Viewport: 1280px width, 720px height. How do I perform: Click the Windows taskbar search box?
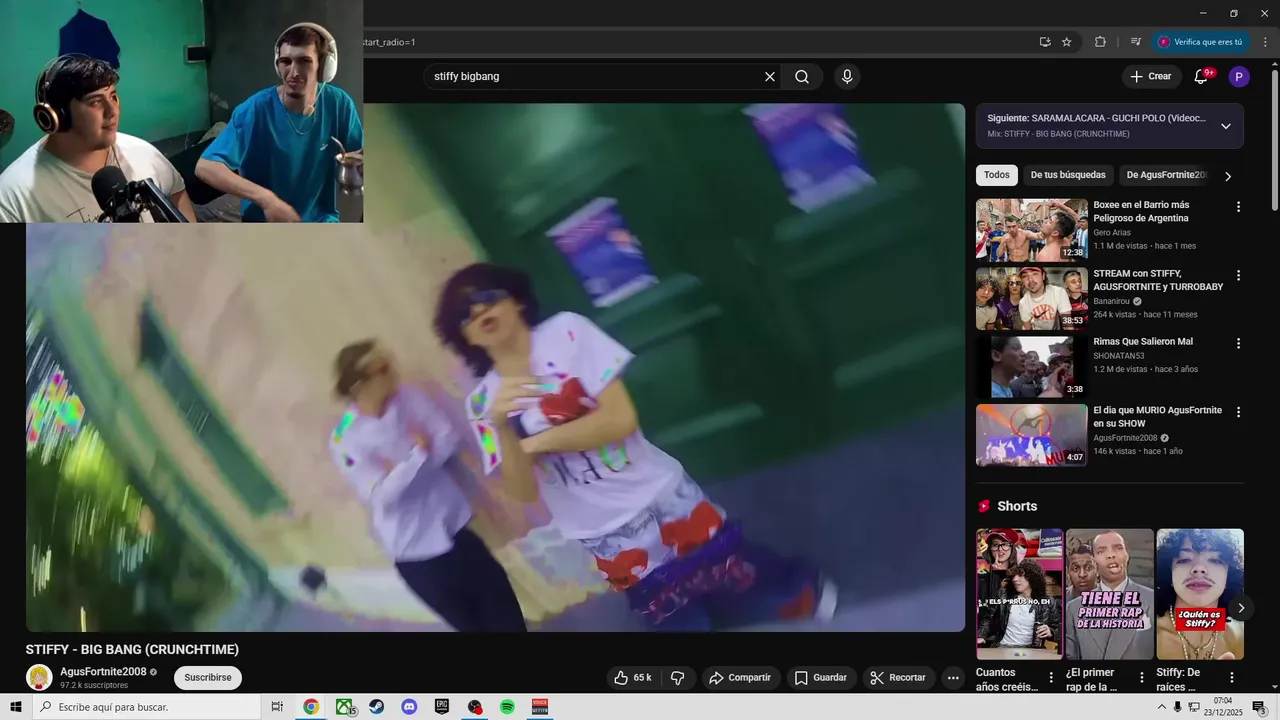pos(148,707)
